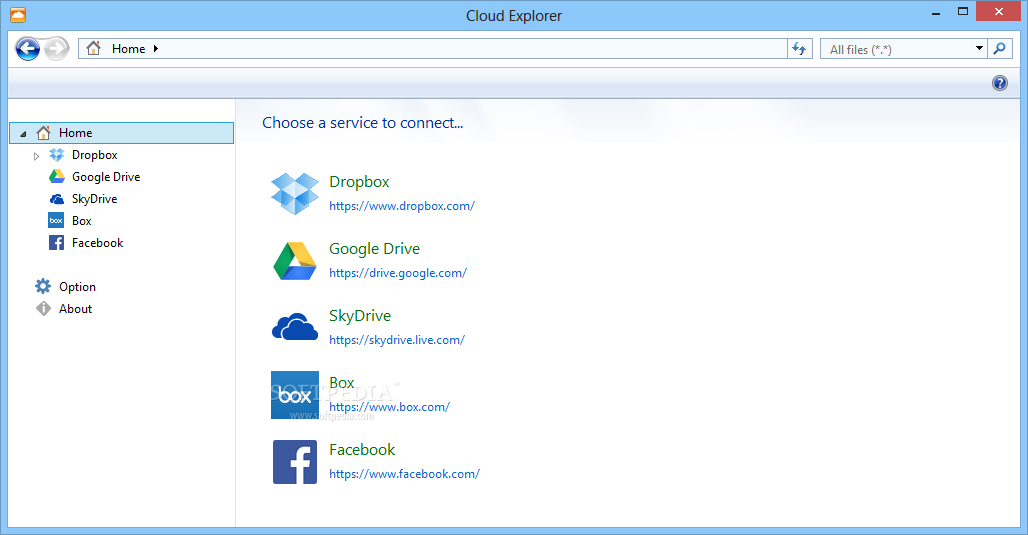Viewport: 1028px width, 535px height.
Task: Collapse the Home tree node
Action: pyautogui.click(x=23, y=133)
